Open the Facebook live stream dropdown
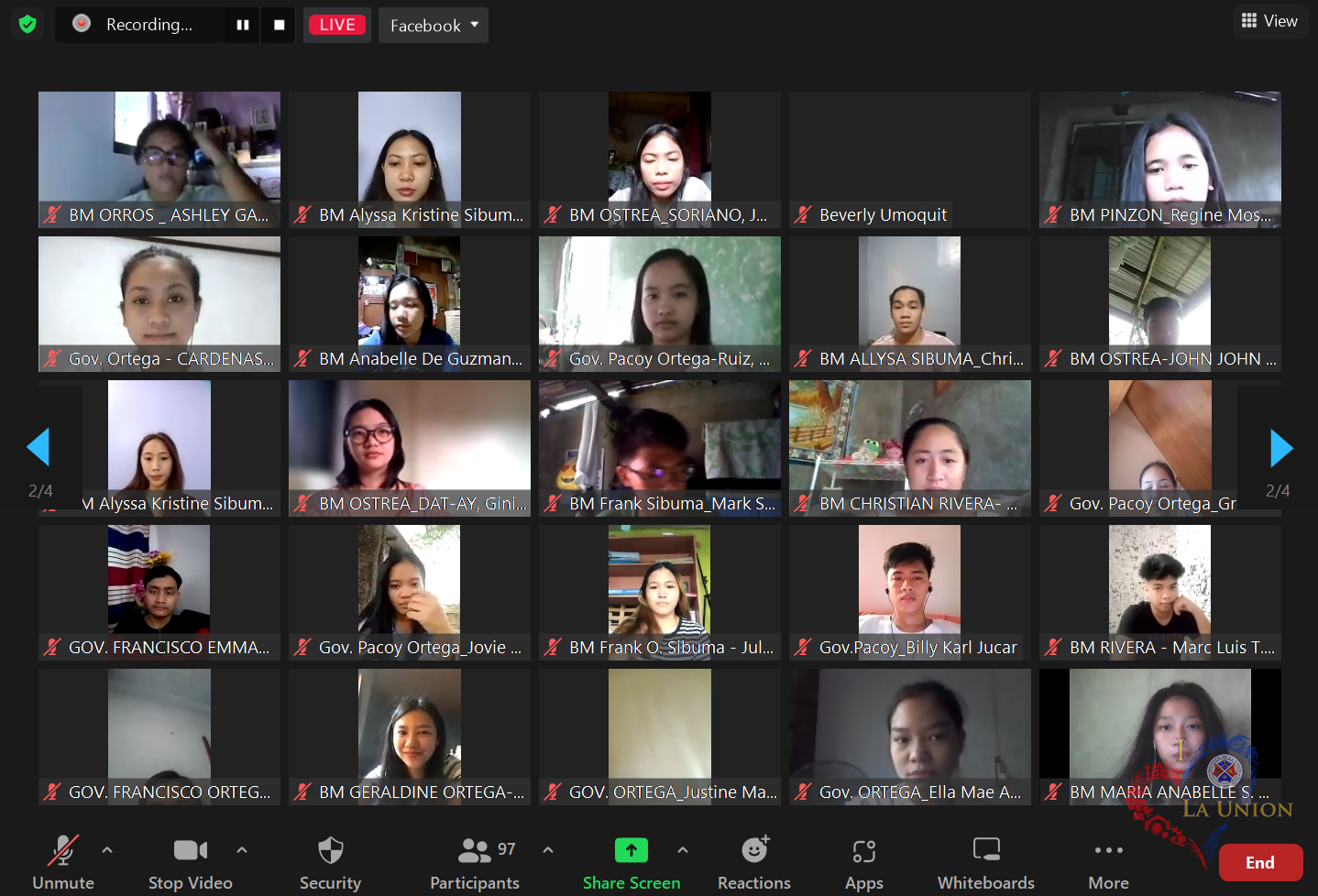Image resolution: width=1318 pixels, height=896 pixels. pos(434,26)
